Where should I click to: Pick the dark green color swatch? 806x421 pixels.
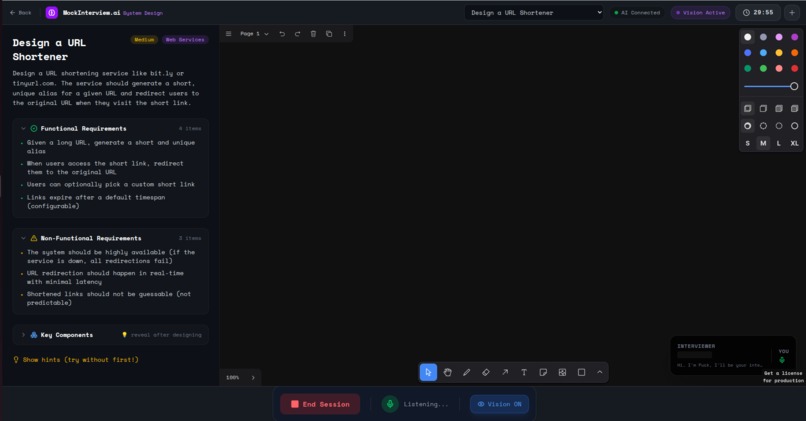click(747, 68)
